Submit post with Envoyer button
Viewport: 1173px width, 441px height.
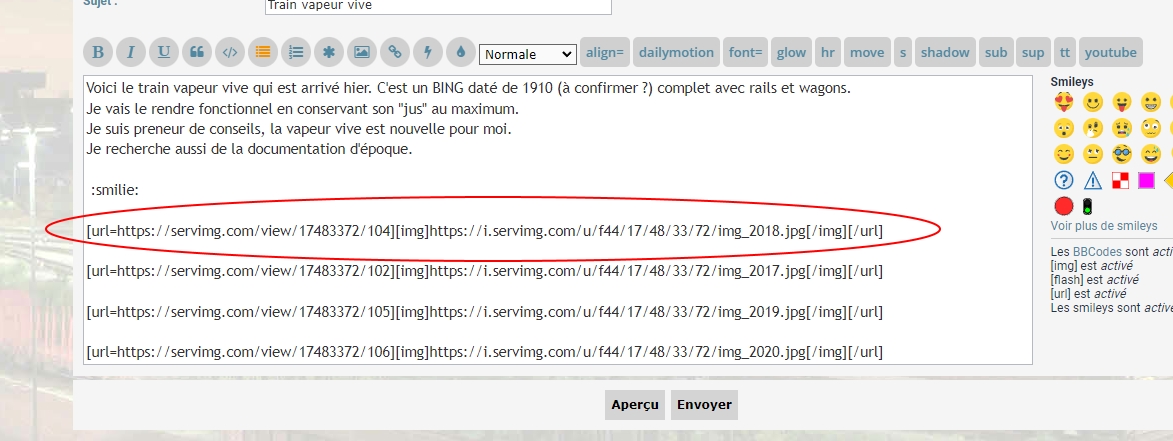tap(704, 405)
